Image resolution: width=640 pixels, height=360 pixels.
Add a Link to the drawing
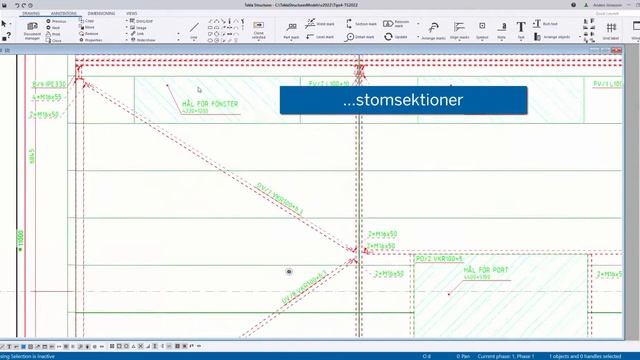[137, 33]
